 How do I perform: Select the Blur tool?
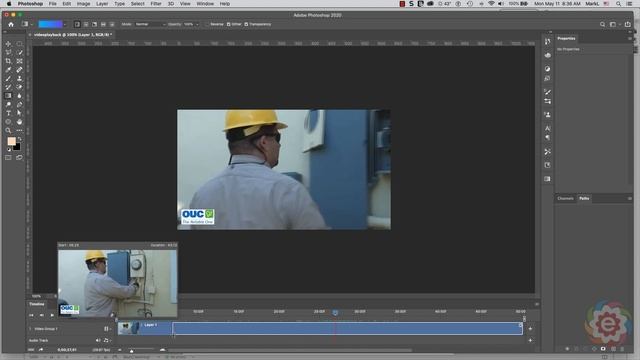click(19, 96)
